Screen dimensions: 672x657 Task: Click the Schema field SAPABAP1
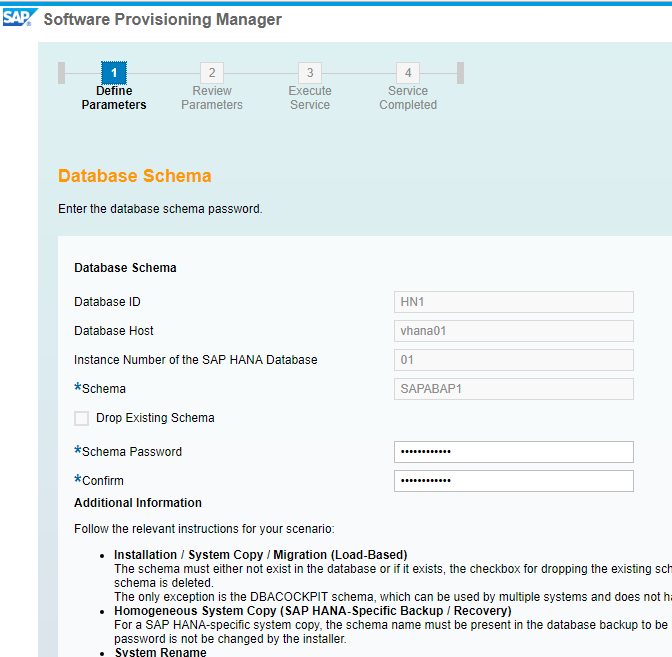[x=513, y=389]
